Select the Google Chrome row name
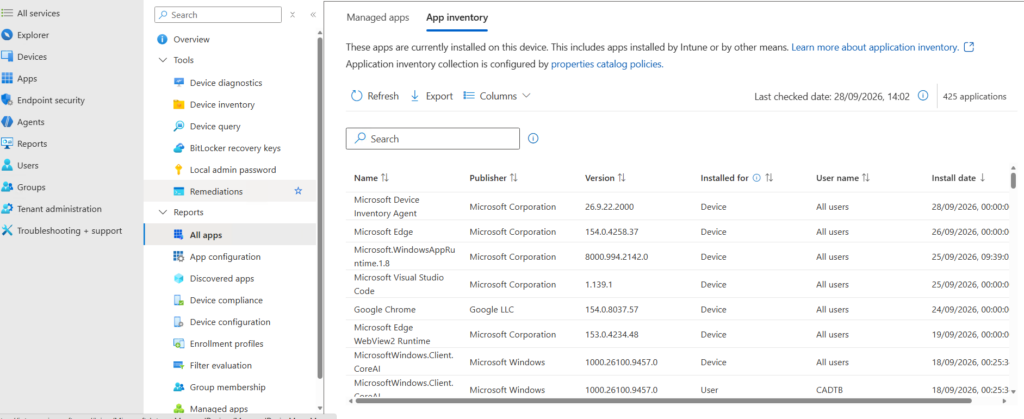The image size is (1024, 419). coord(385,309)
